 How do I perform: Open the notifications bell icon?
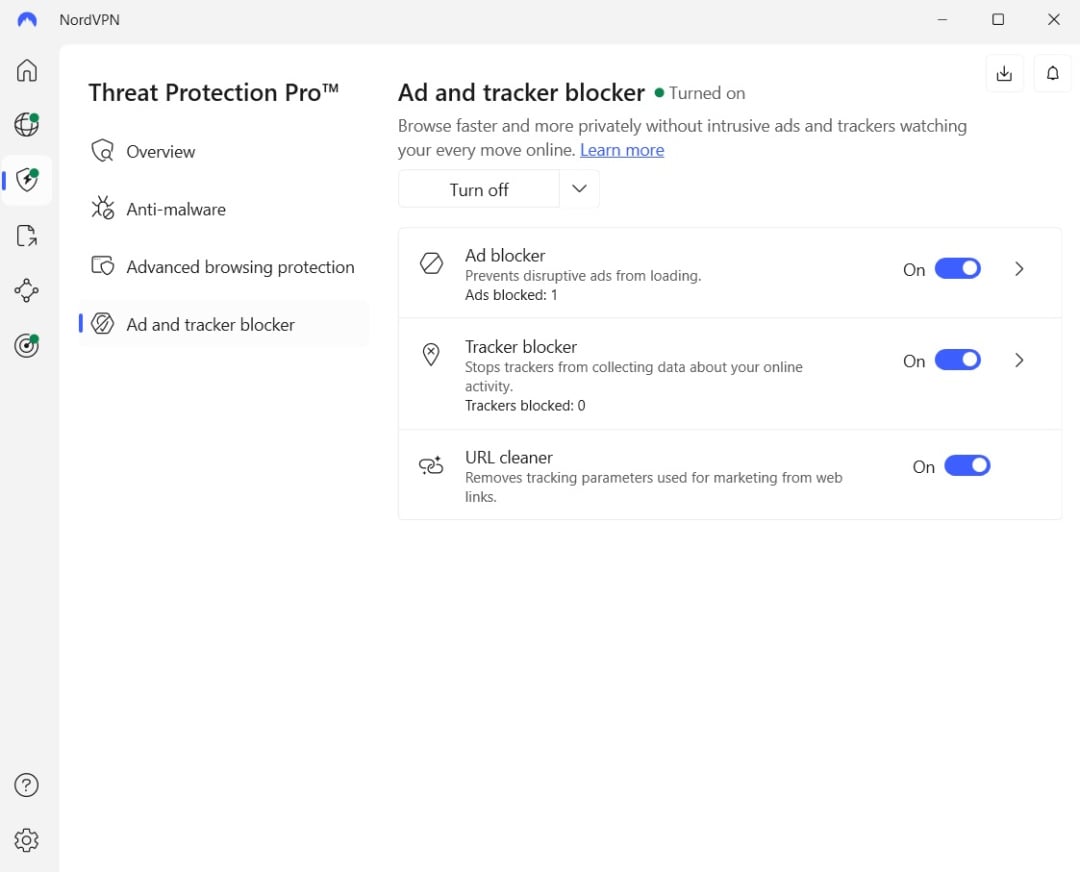(1052, 73)
